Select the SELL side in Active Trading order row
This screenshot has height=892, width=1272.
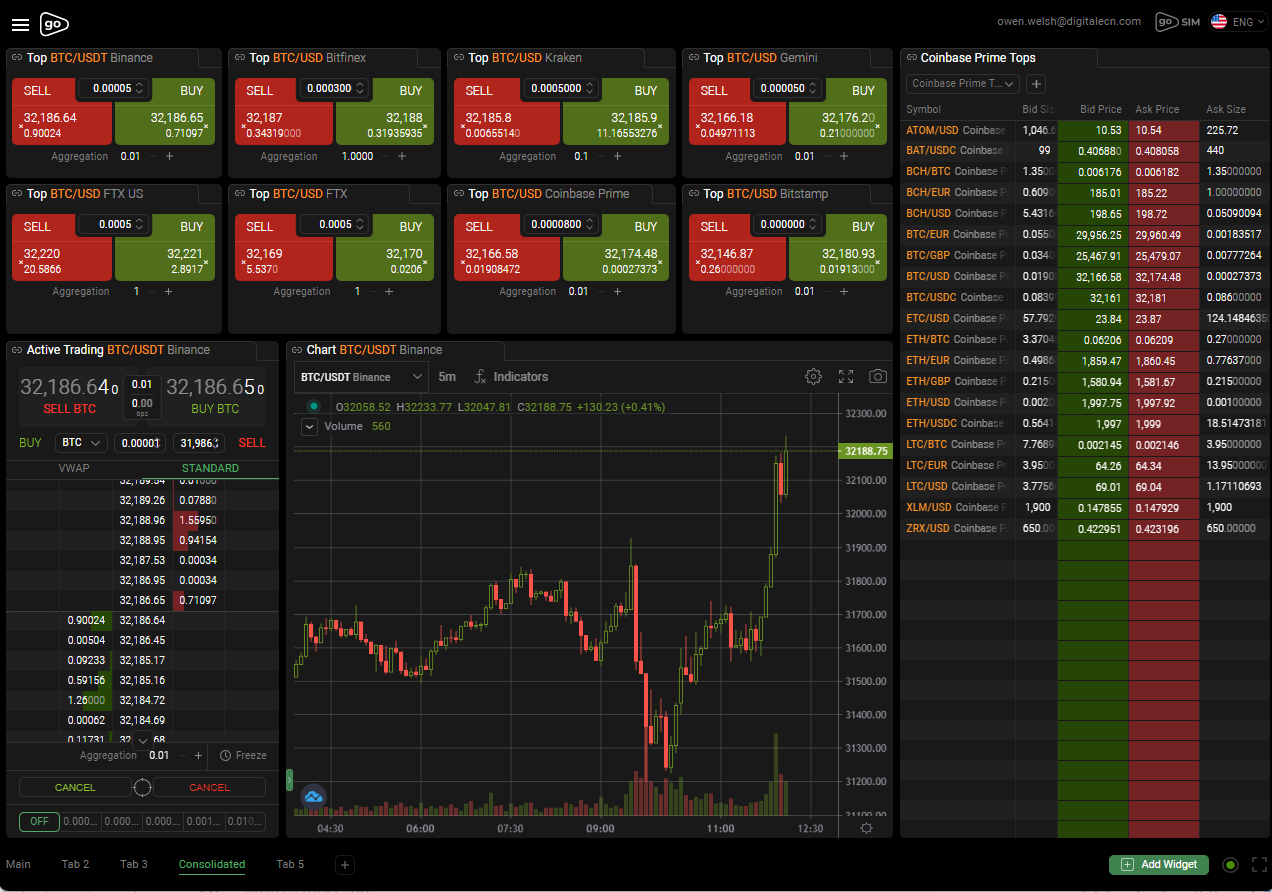252,442
